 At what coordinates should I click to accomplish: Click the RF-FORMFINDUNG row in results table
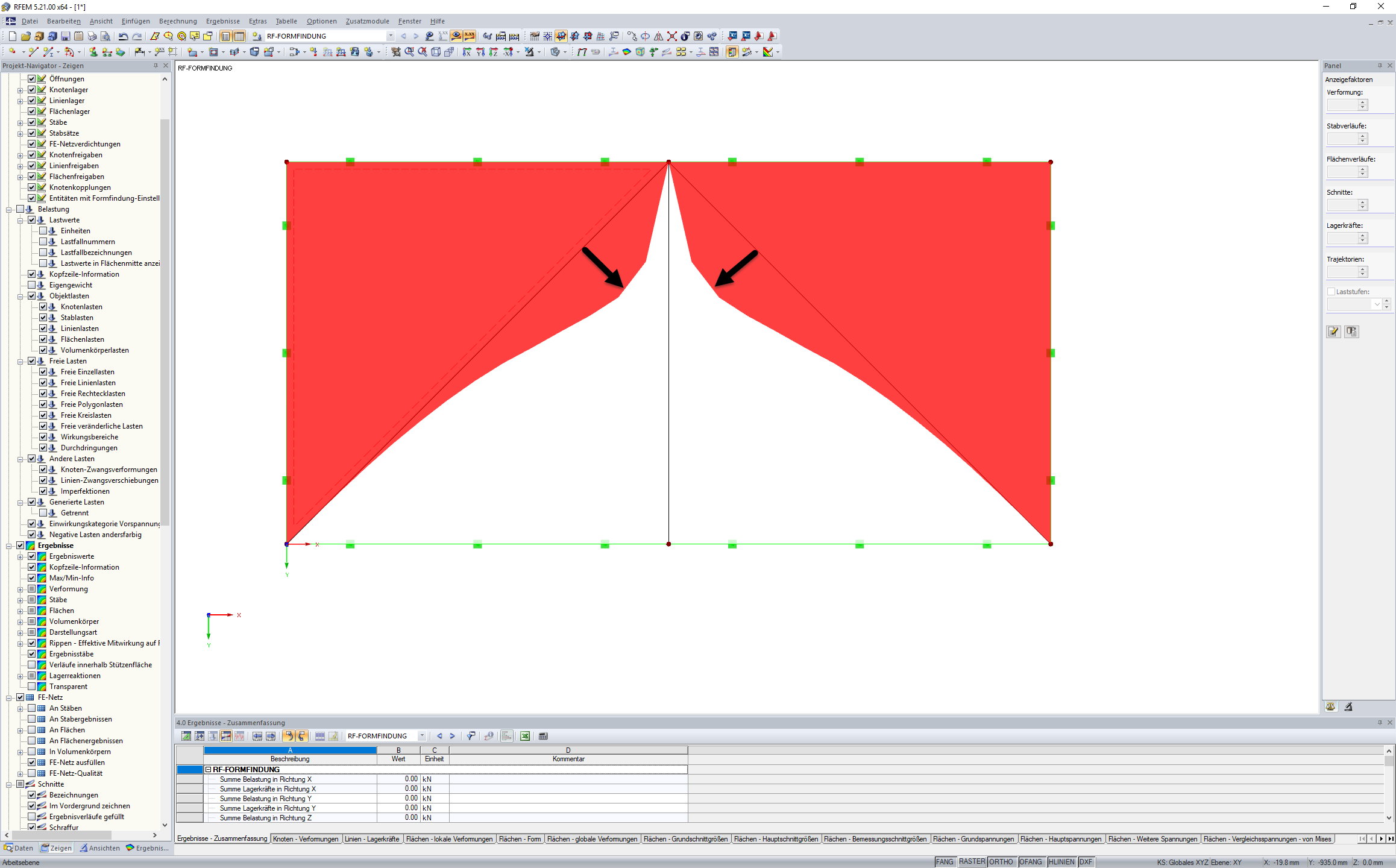click(x=246, y=770)
